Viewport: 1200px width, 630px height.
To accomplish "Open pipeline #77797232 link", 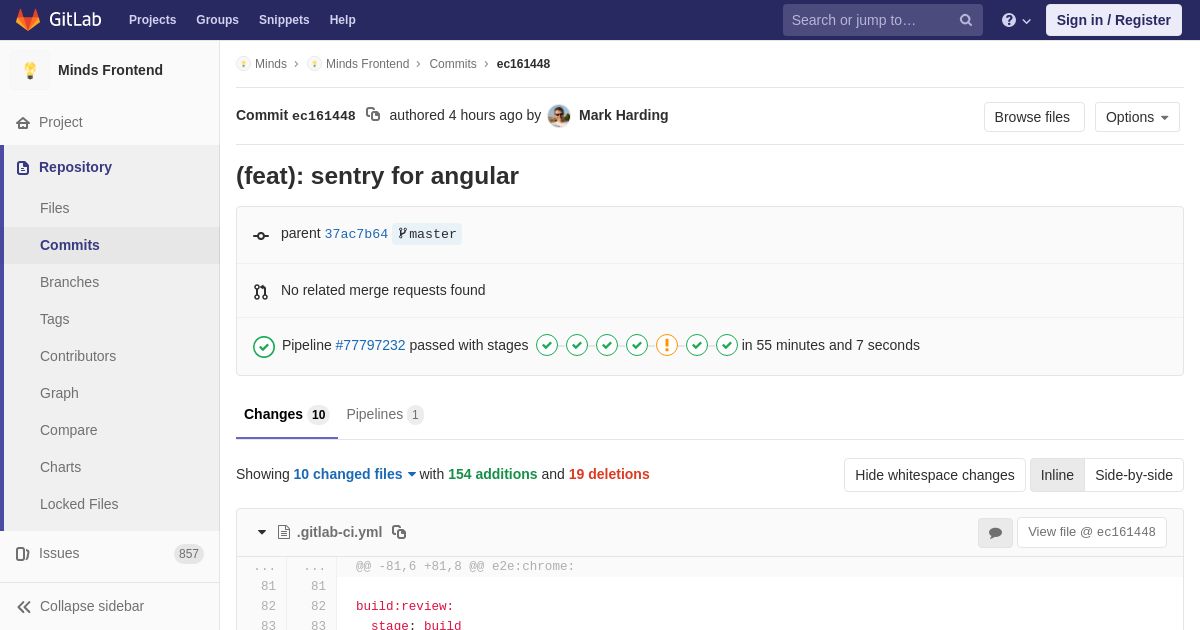I will pos(371,345).
